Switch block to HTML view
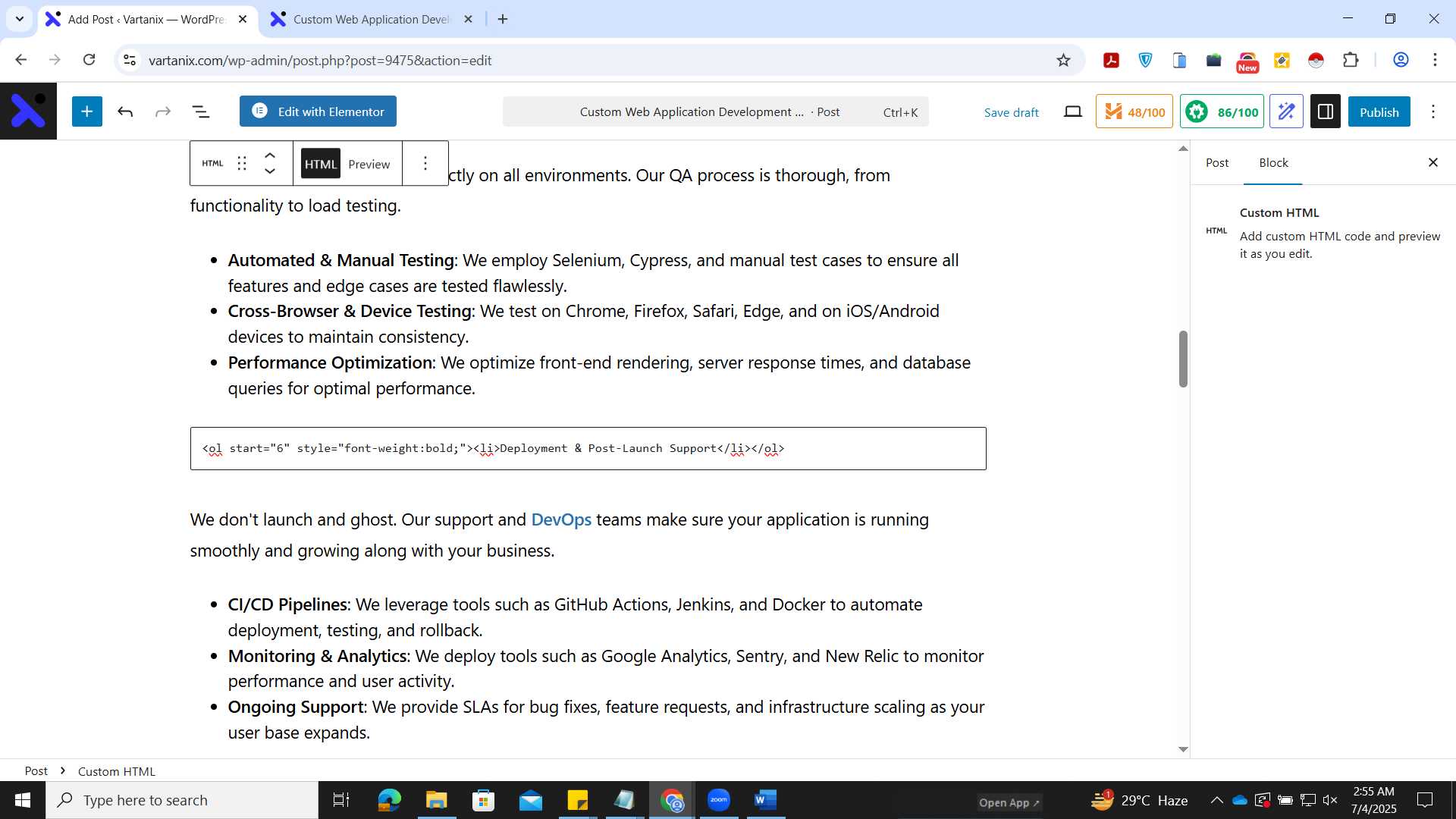Image resolution: width=1456 pixels, height=819 pixels. tap(320, 164)
